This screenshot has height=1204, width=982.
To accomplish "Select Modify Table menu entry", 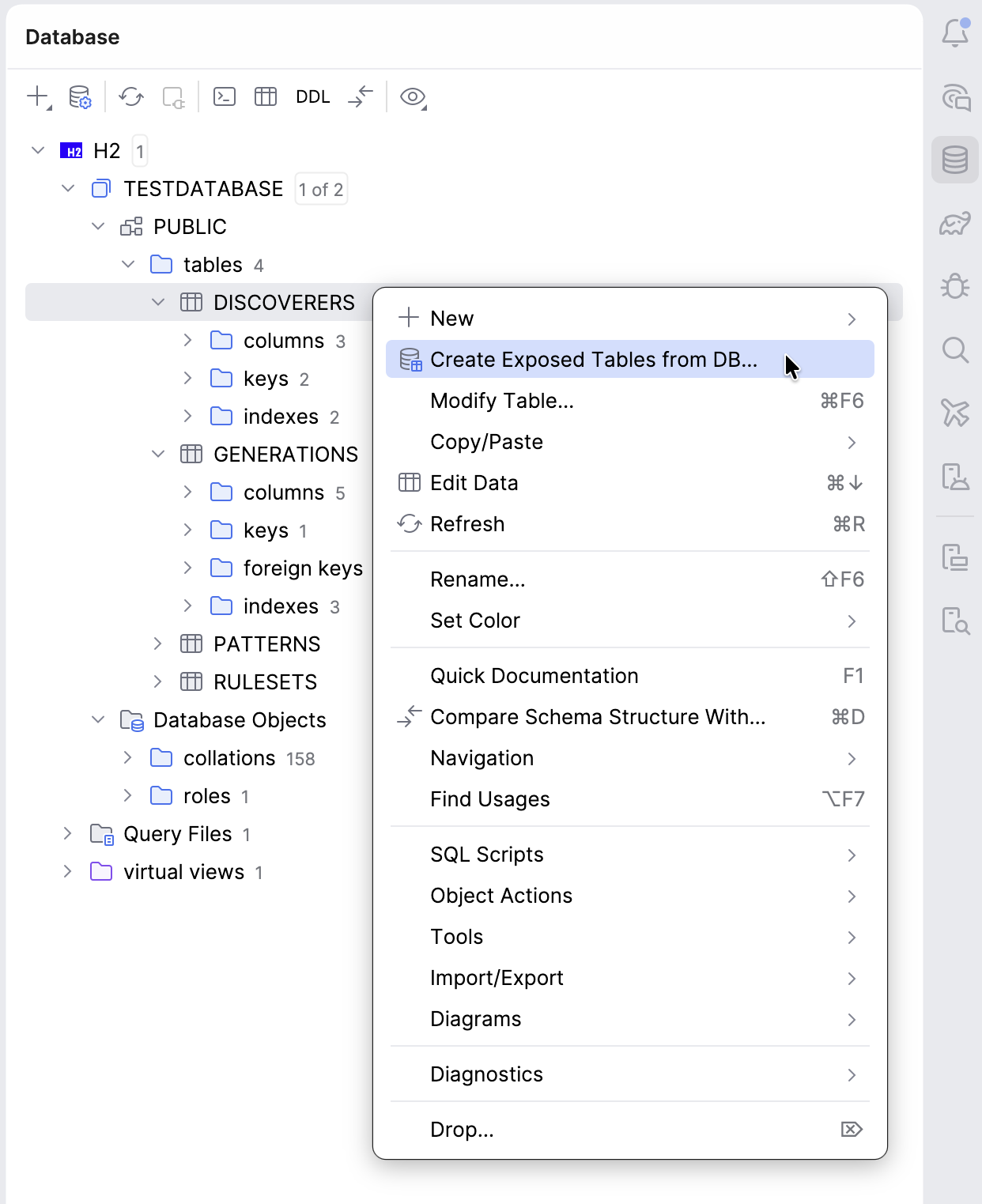I will pyautogui.click(x=630, y=401).
